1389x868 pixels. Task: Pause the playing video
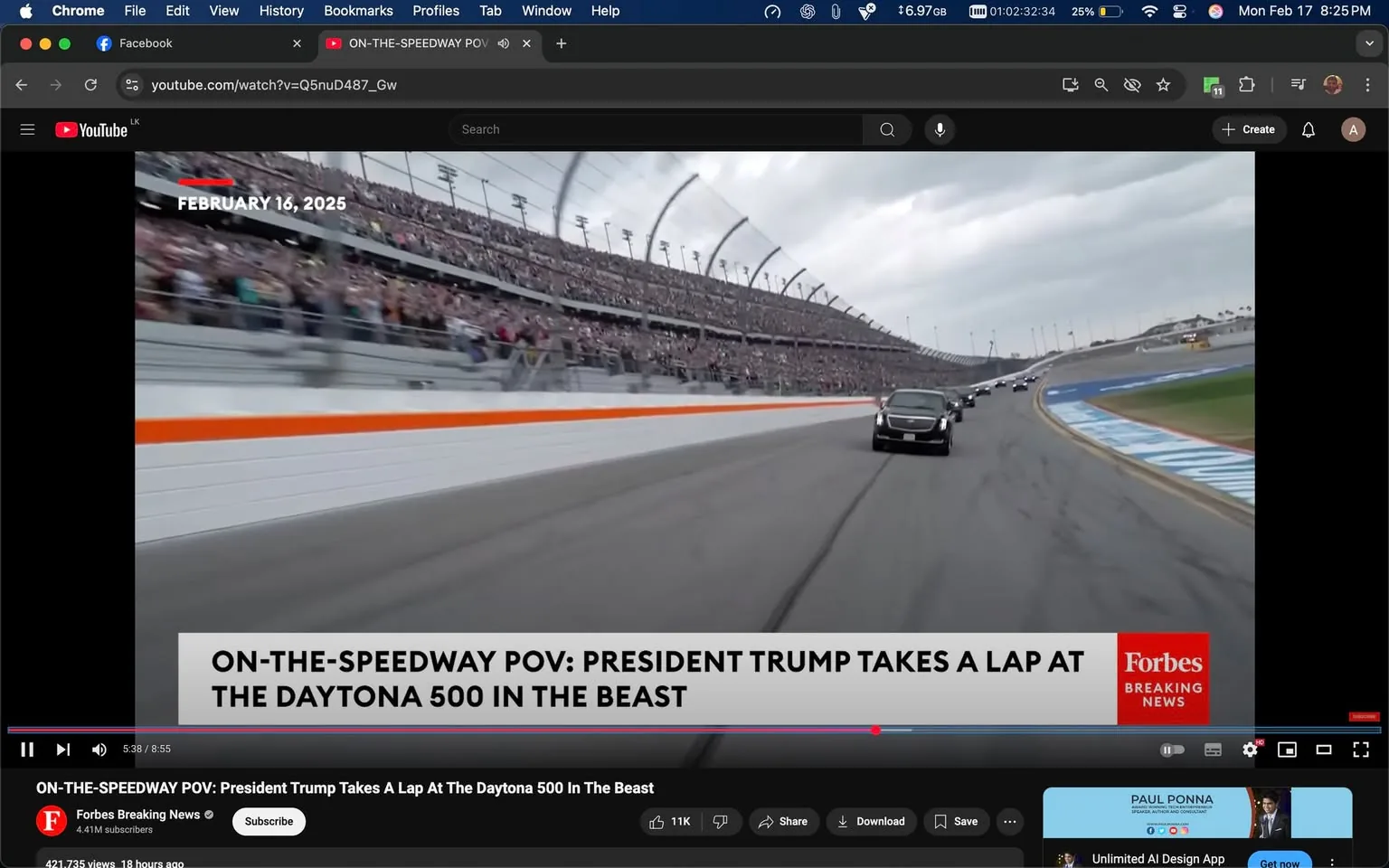click(x=26, y=749)
